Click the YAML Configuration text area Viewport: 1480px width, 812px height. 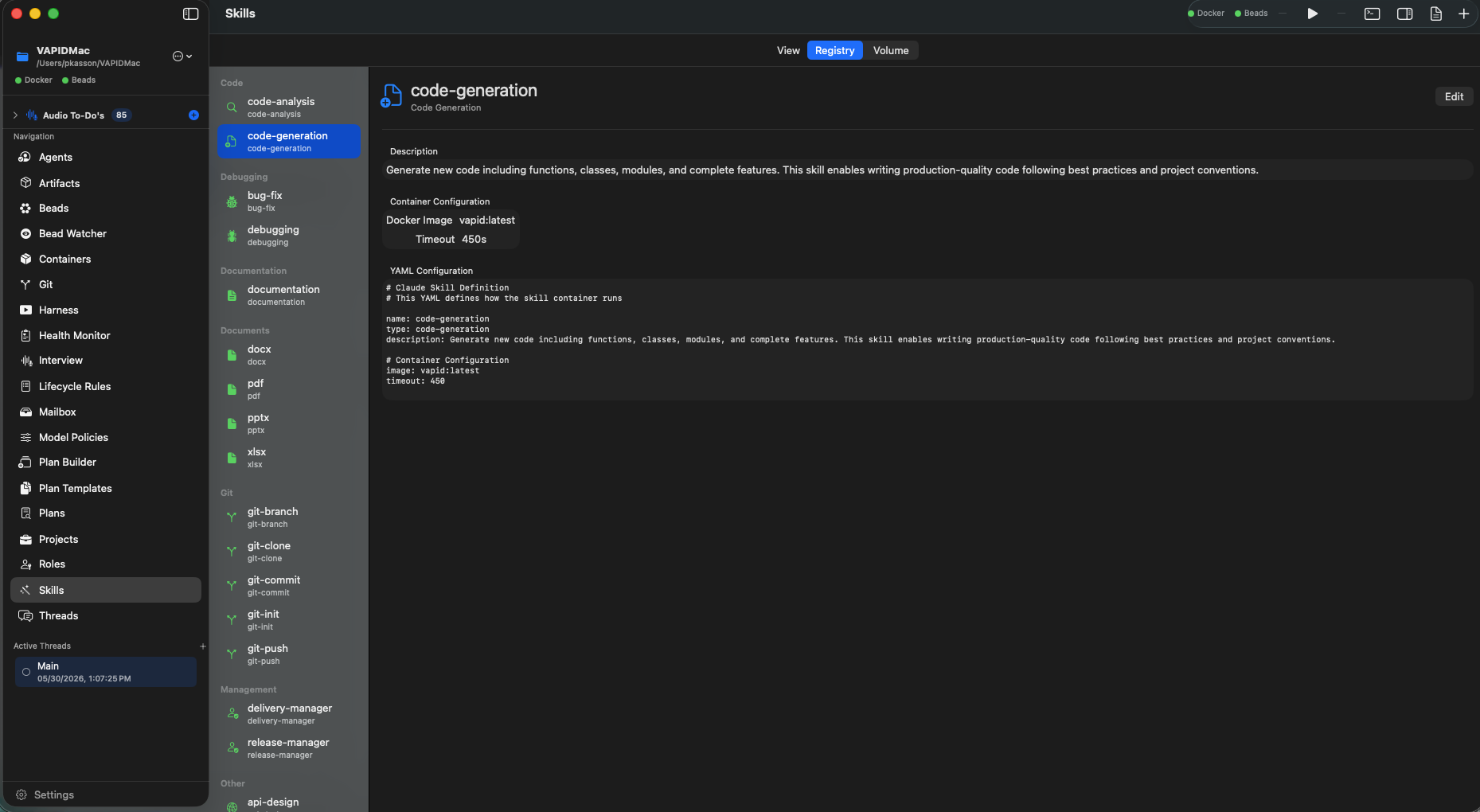point(927,339)
